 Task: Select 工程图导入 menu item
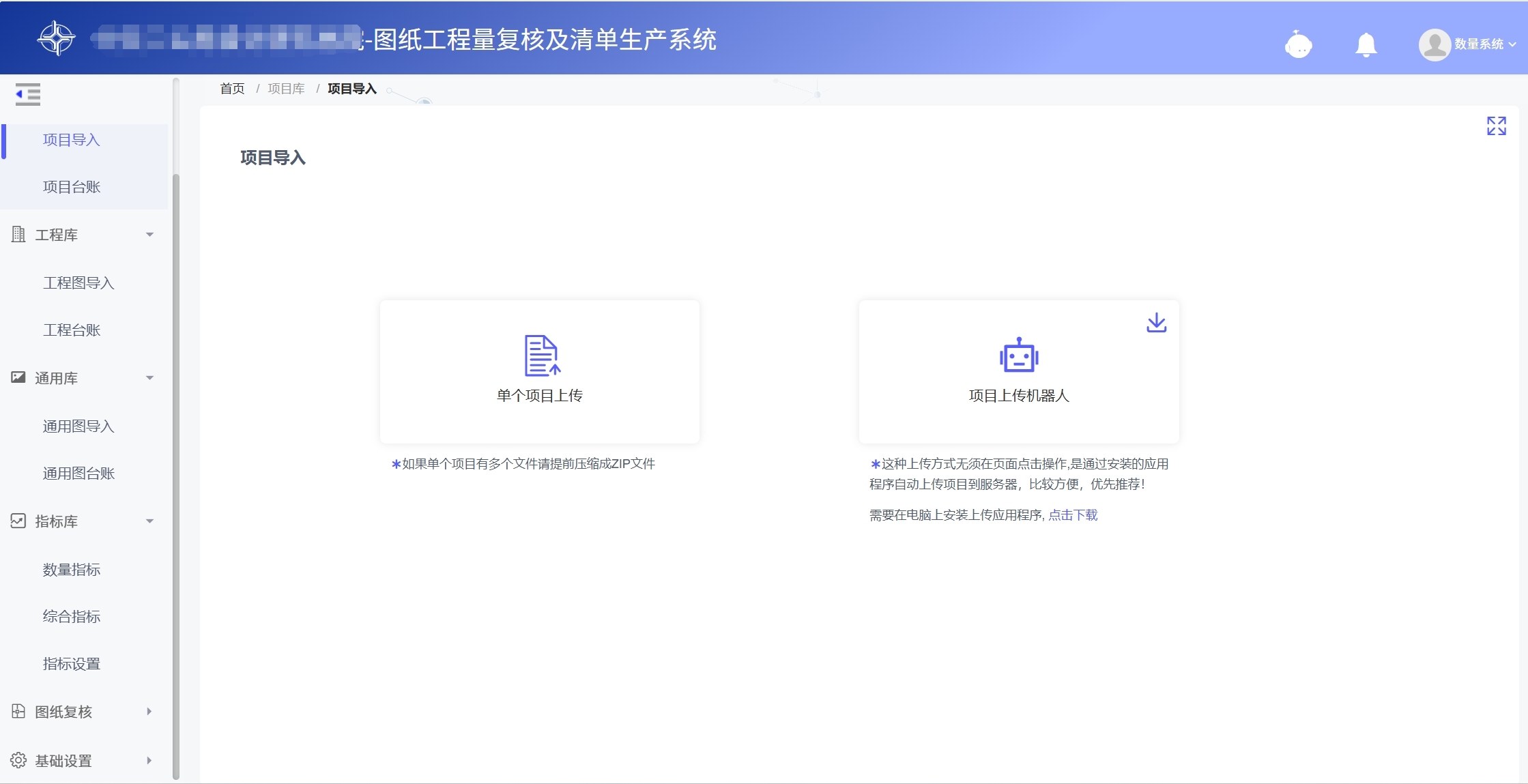pyautogui.click(x=78, y=282)
